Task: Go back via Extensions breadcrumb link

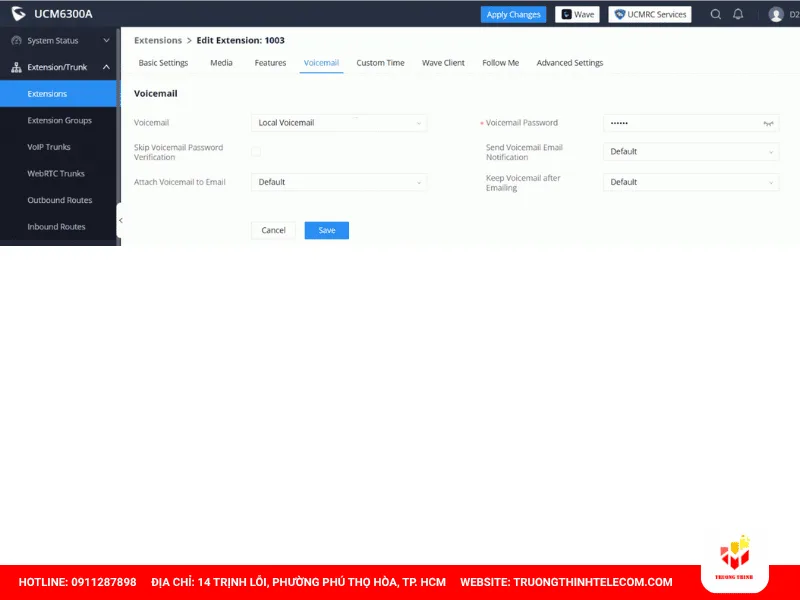Action: tap(158, 40)
